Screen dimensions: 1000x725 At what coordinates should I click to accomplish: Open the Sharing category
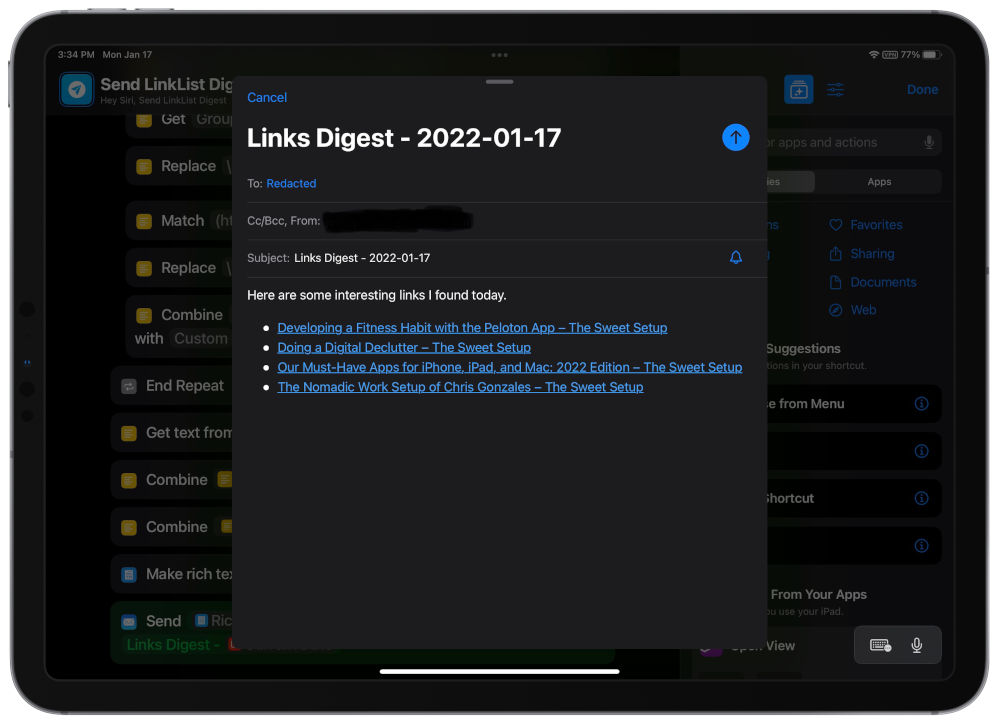(862, 254)
